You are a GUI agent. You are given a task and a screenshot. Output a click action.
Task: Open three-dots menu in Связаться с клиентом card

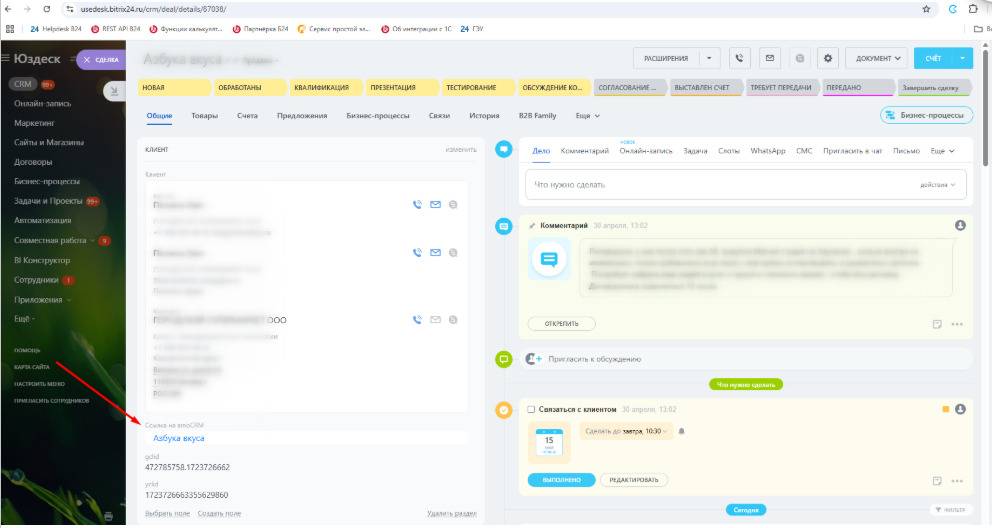pyautogui.click(x=957, y=481)
